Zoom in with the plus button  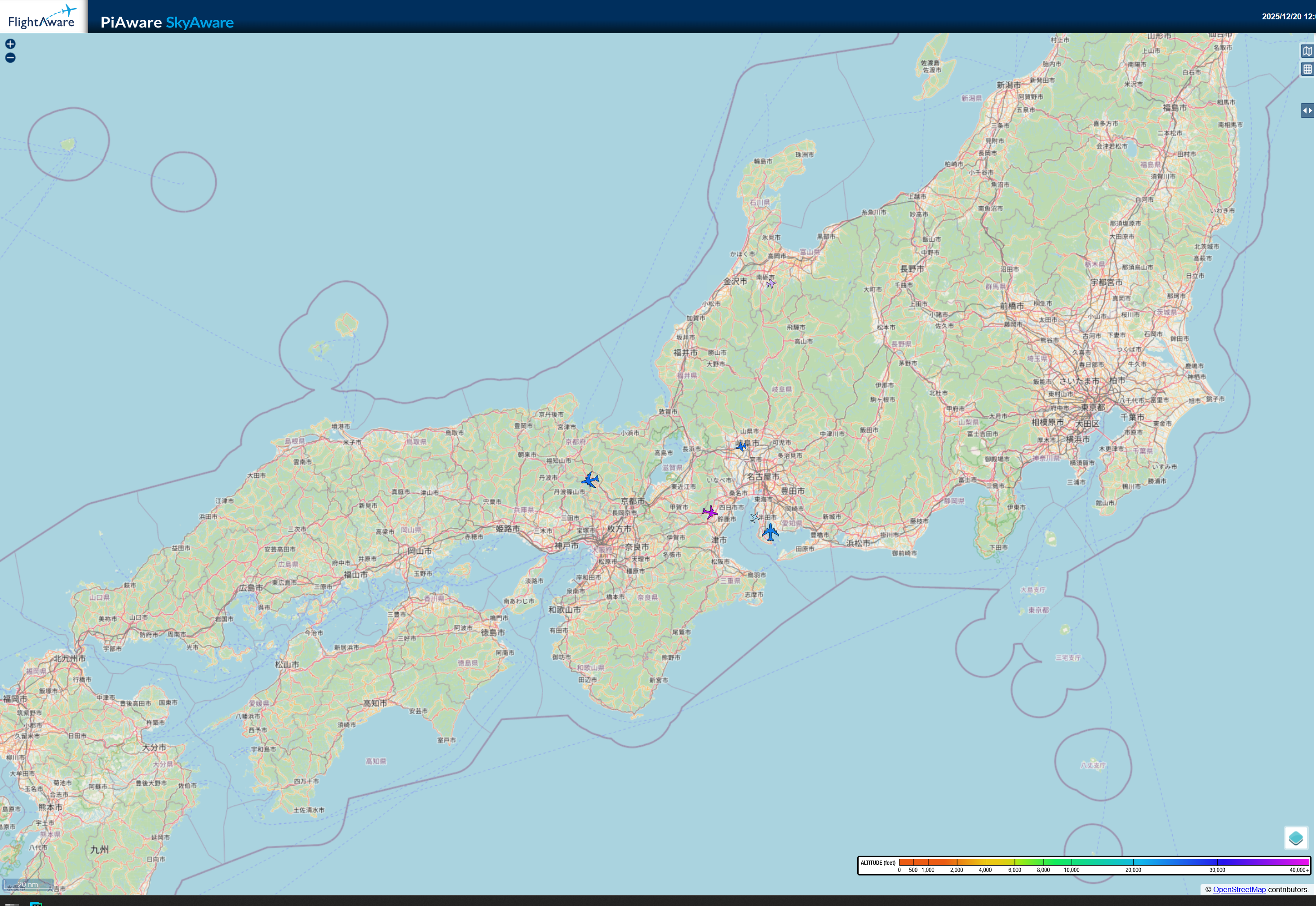(10, 44)
